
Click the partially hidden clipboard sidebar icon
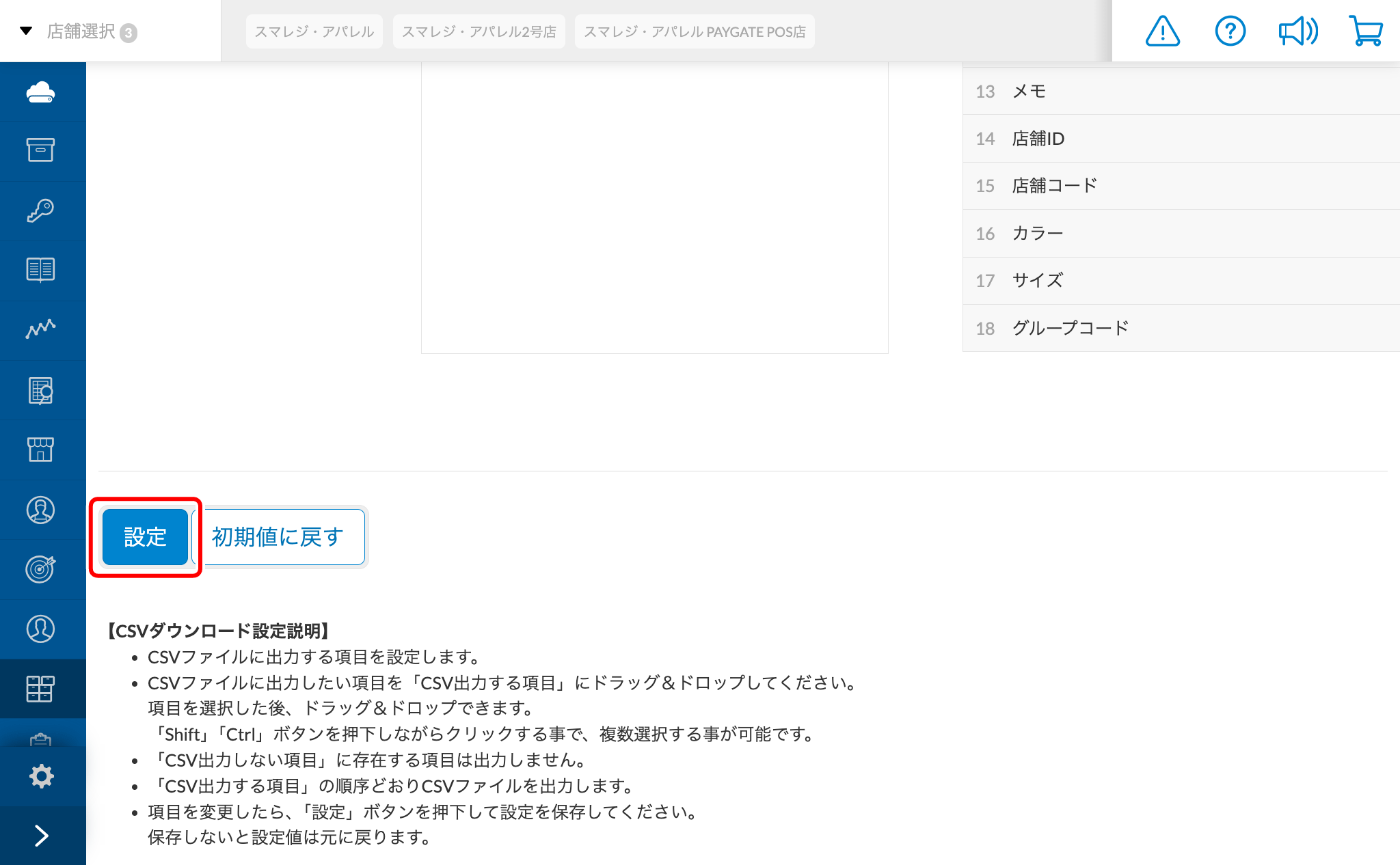[x=41, y=740]
